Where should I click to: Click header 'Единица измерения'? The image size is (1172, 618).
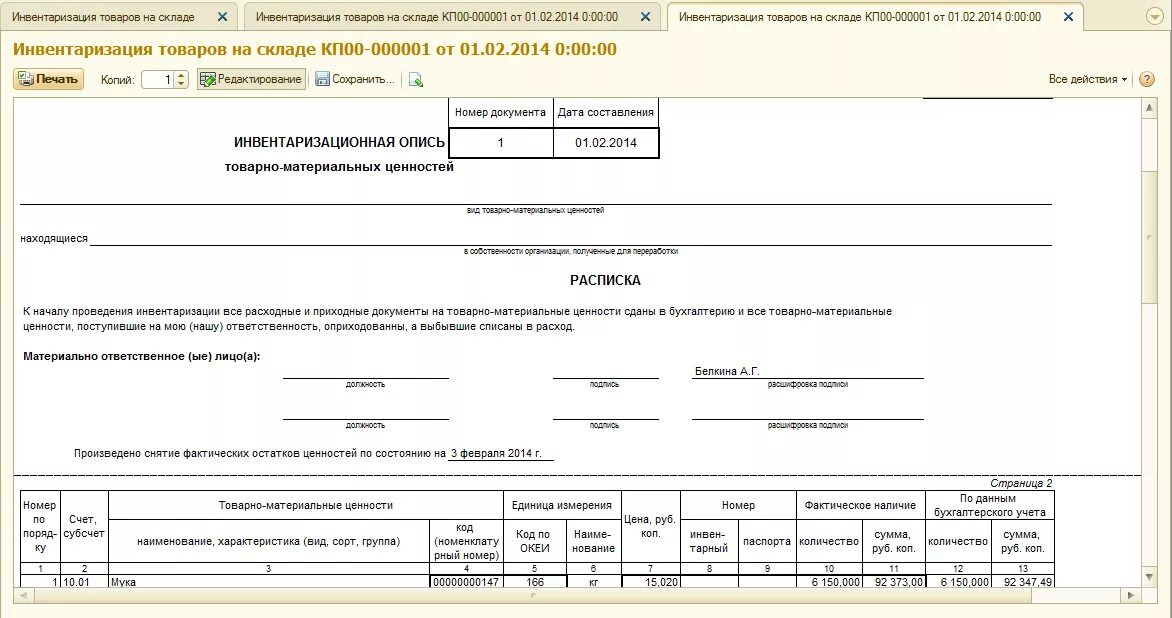click(x=561, y=505)
